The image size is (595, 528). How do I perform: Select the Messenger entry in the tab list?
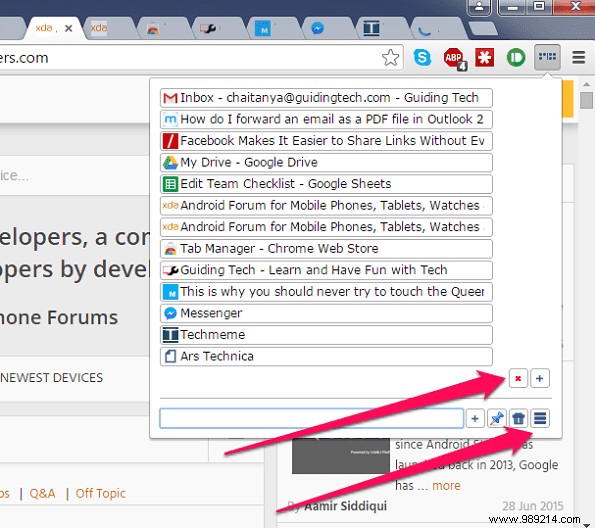click(x=326, y=313)
